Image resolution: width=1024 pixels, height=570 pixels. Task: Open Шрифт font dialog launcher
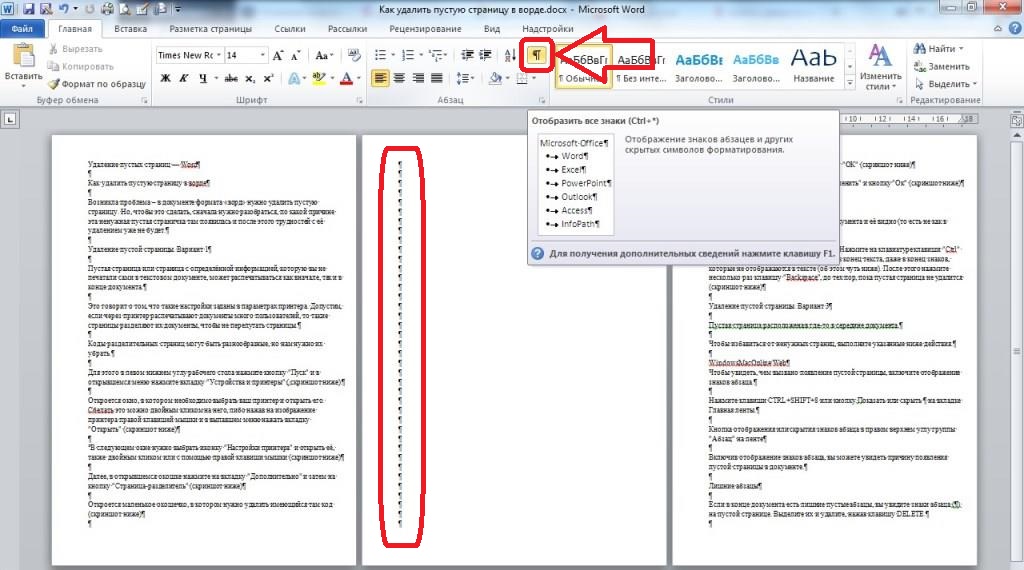[x=359, y=101]
